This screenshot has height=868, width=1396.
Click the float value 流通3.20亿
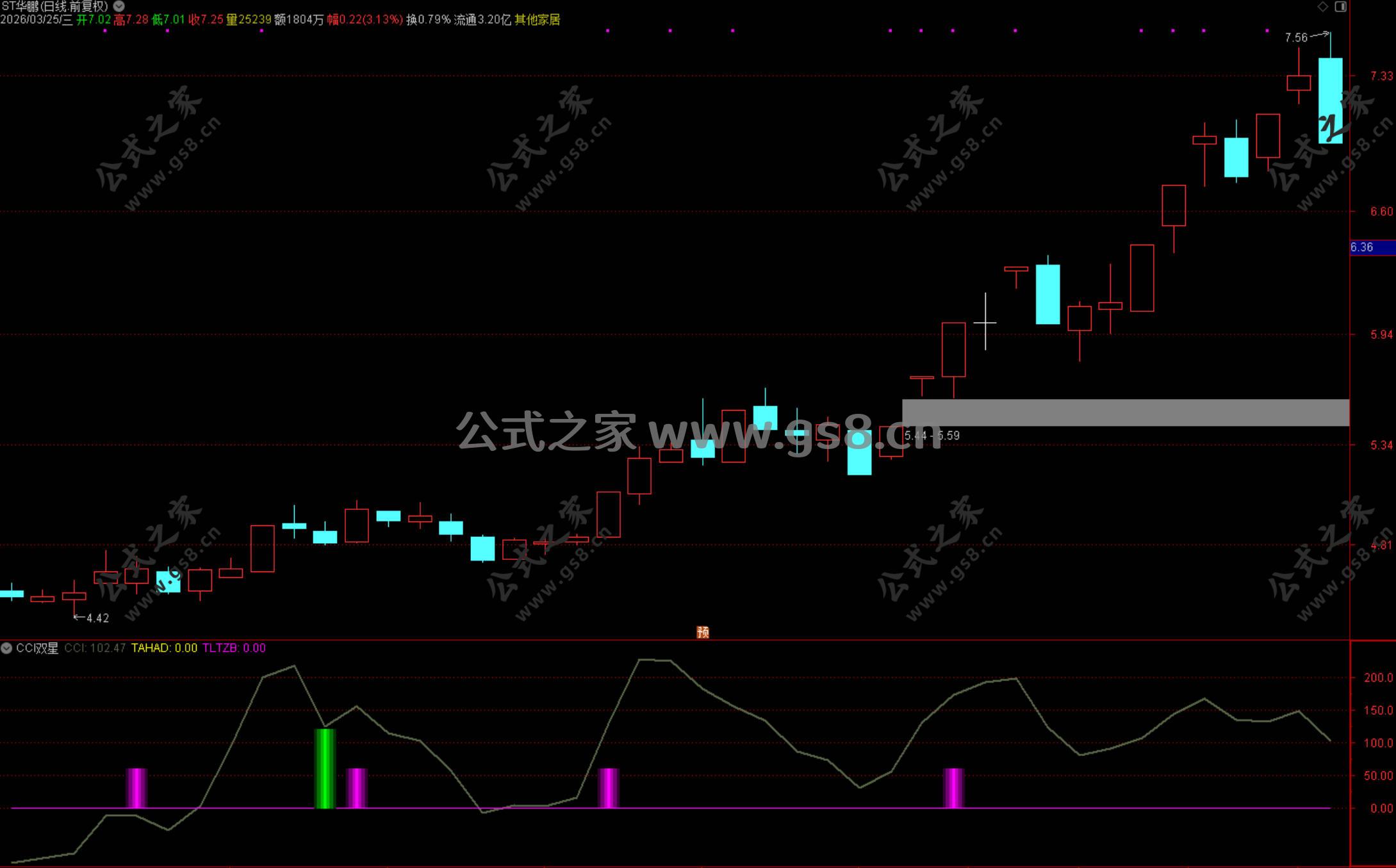(482, 20)
